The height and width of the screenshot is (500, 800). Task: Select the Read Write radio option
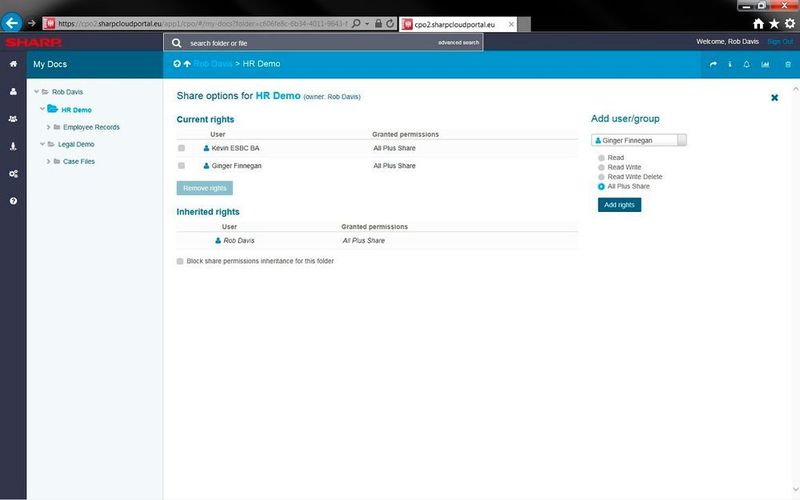[x=601, y=167]
